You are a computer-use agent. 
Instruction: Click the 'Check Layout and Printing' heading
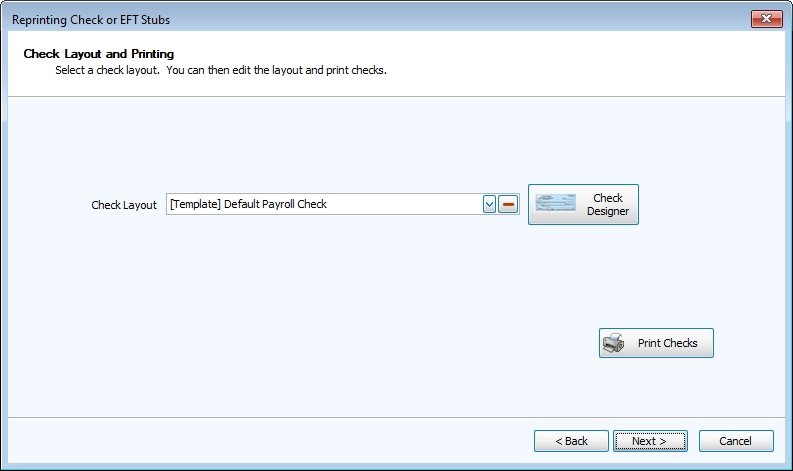(x=99, y=53)
